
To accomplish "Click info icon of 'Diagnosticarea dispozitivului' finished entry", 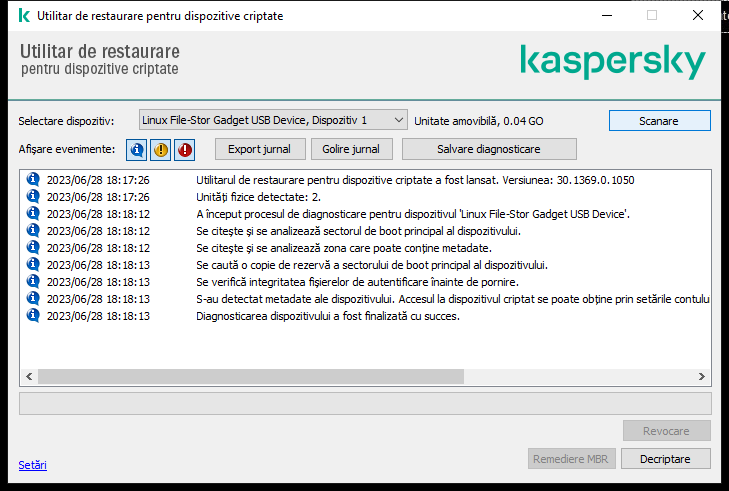I will click(33, 315).
